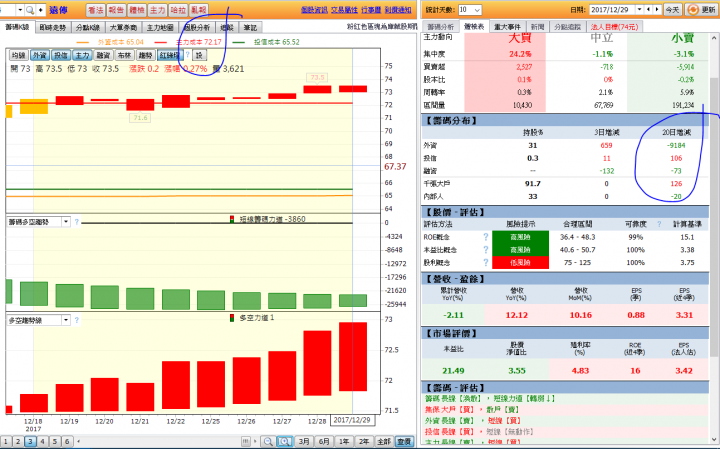Click the next date arrow
The image size is (720, 449).
click(657, 10)
